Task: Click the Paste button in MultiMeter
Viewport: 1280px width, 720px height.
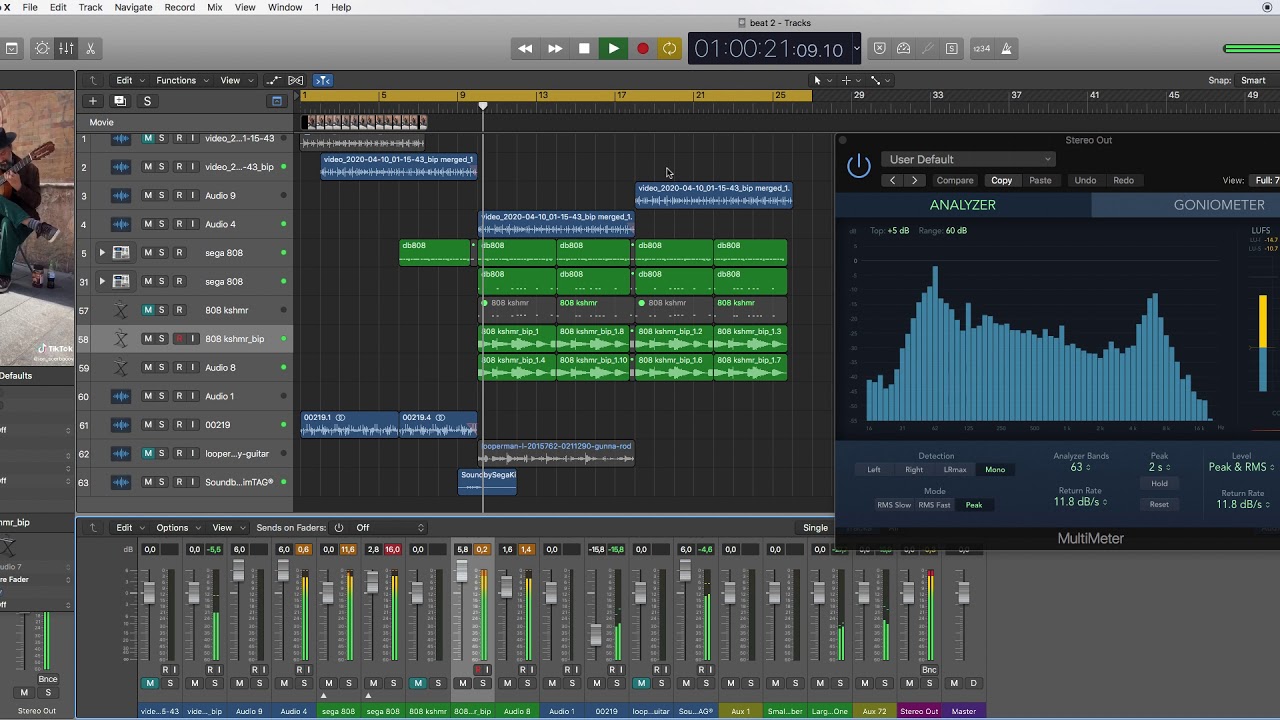Action: click(1040, 181)
